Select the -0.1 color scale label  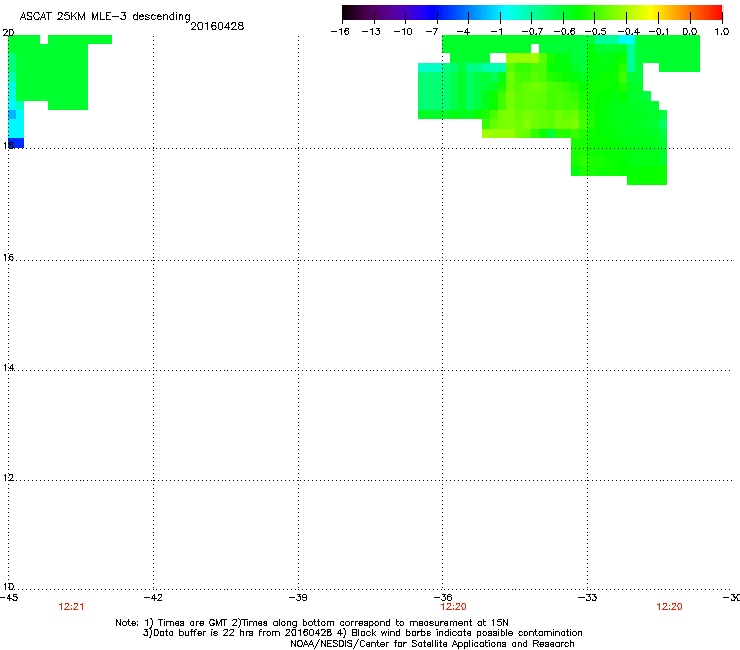[659, 32]
